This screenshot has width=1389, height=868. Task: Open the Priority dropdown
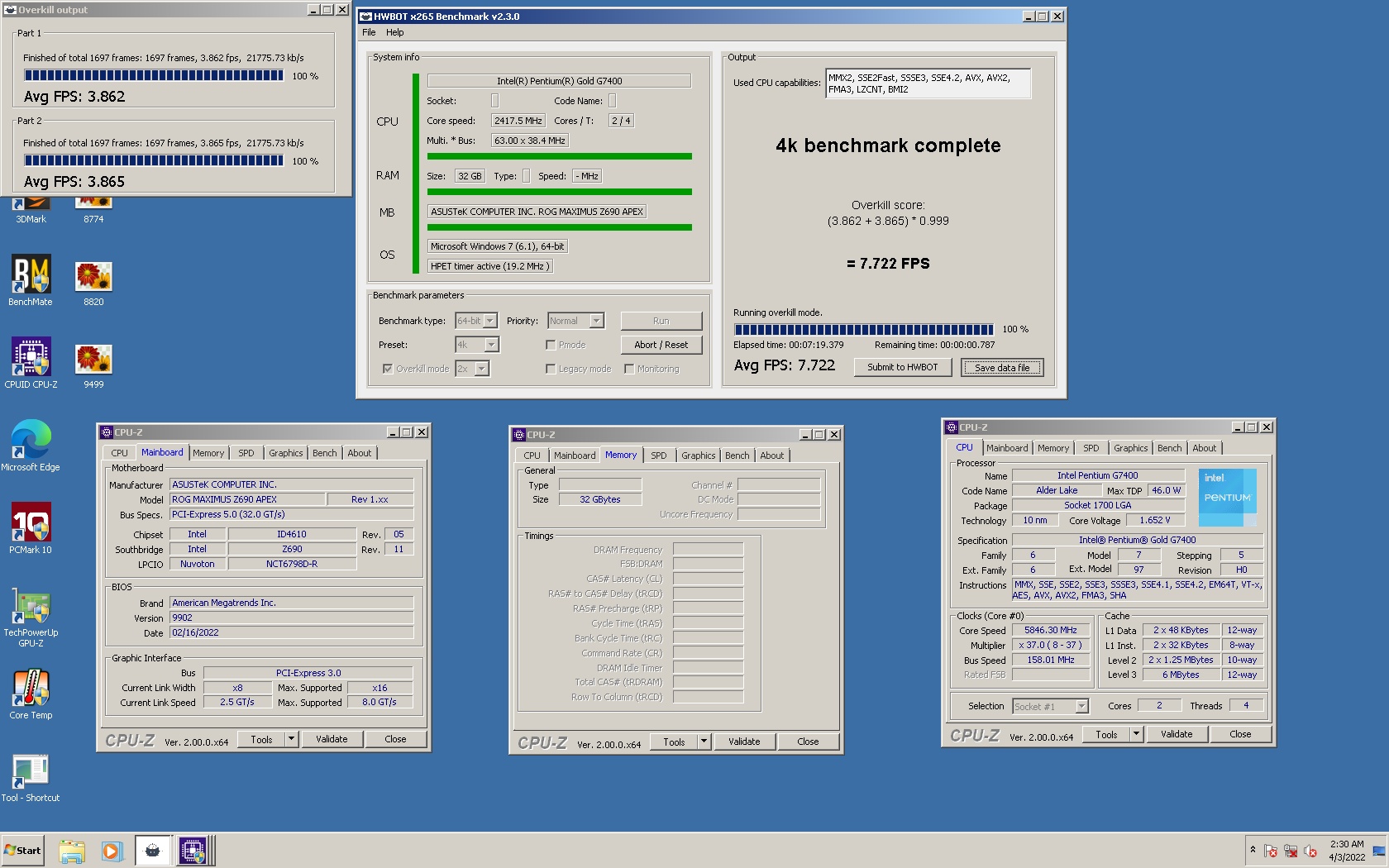pos(597,321)
